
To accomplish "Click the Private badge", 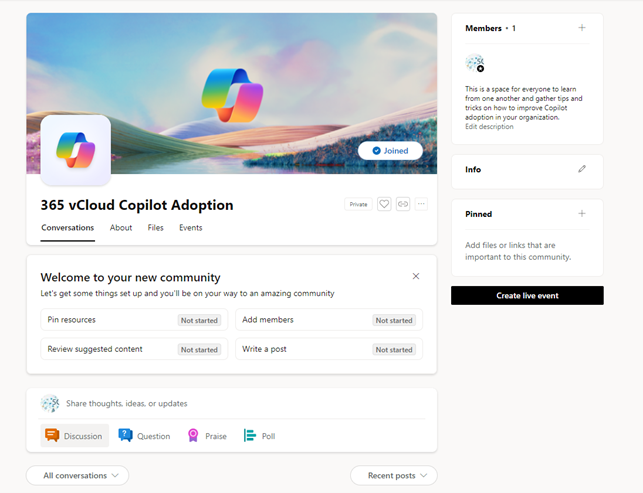I will [358, 204].
